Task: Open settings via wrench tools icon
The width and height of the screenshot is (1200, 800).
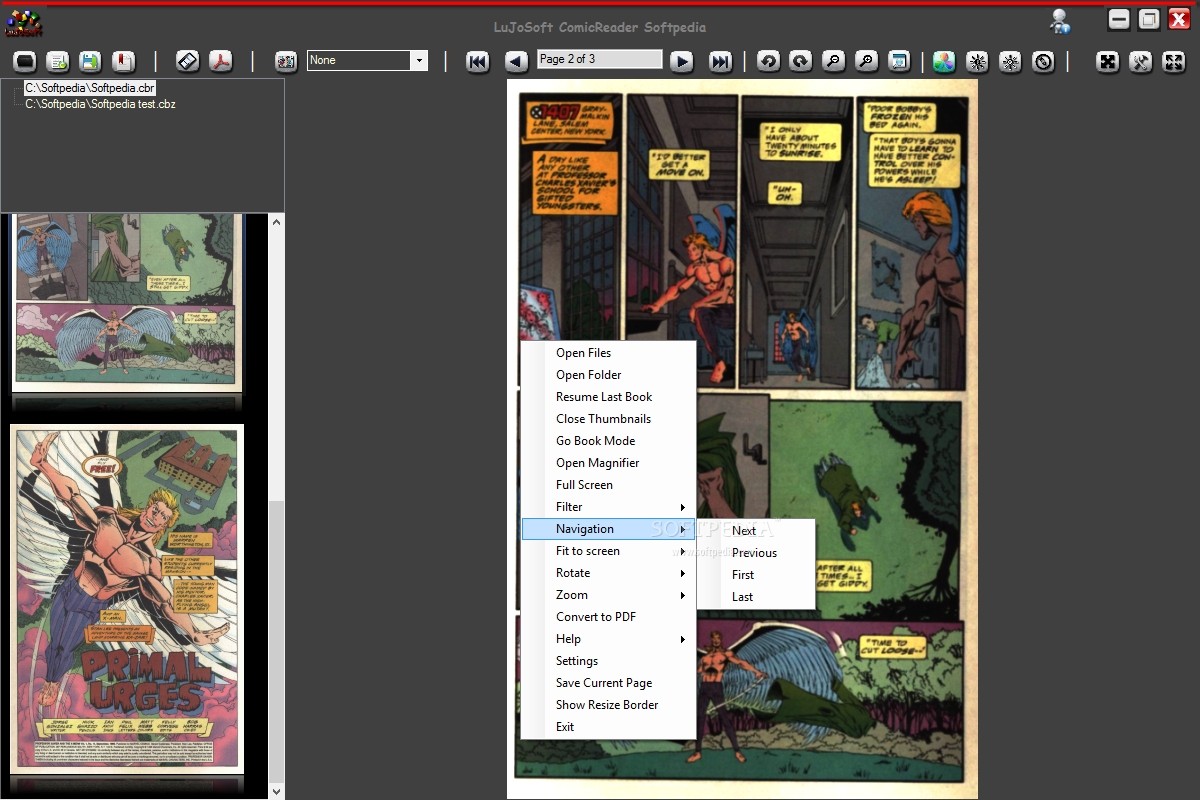Action: (1141, 62)
